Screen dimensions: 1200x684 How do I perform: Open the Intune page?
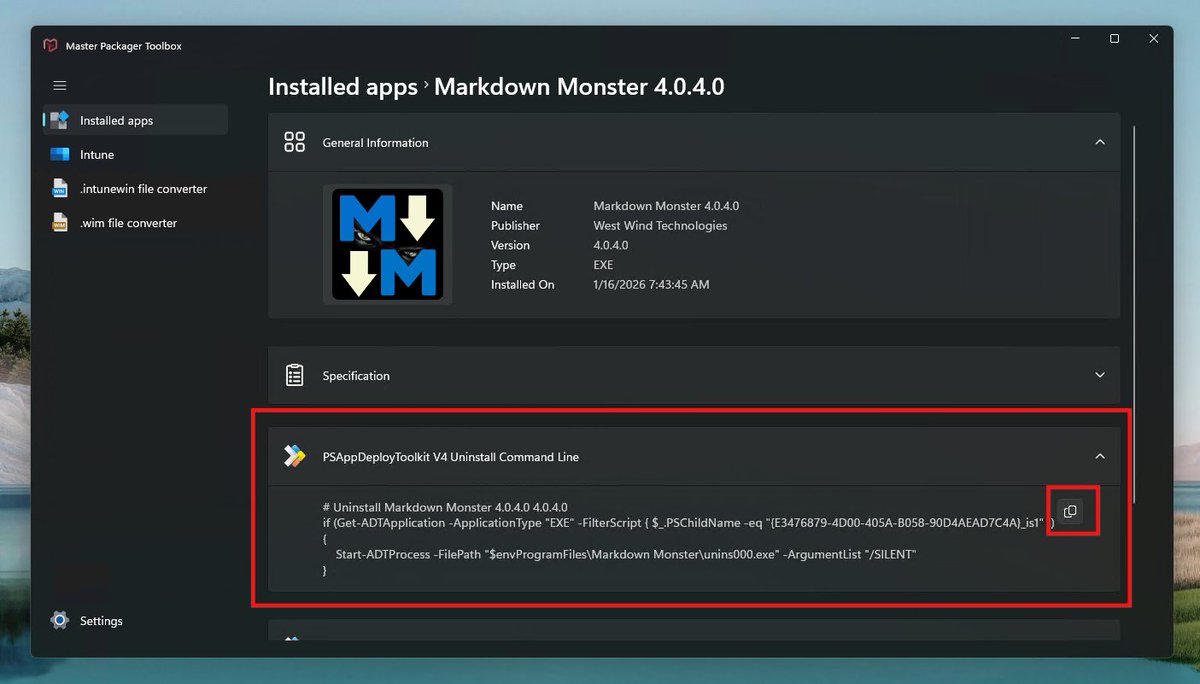pos(136,155)
